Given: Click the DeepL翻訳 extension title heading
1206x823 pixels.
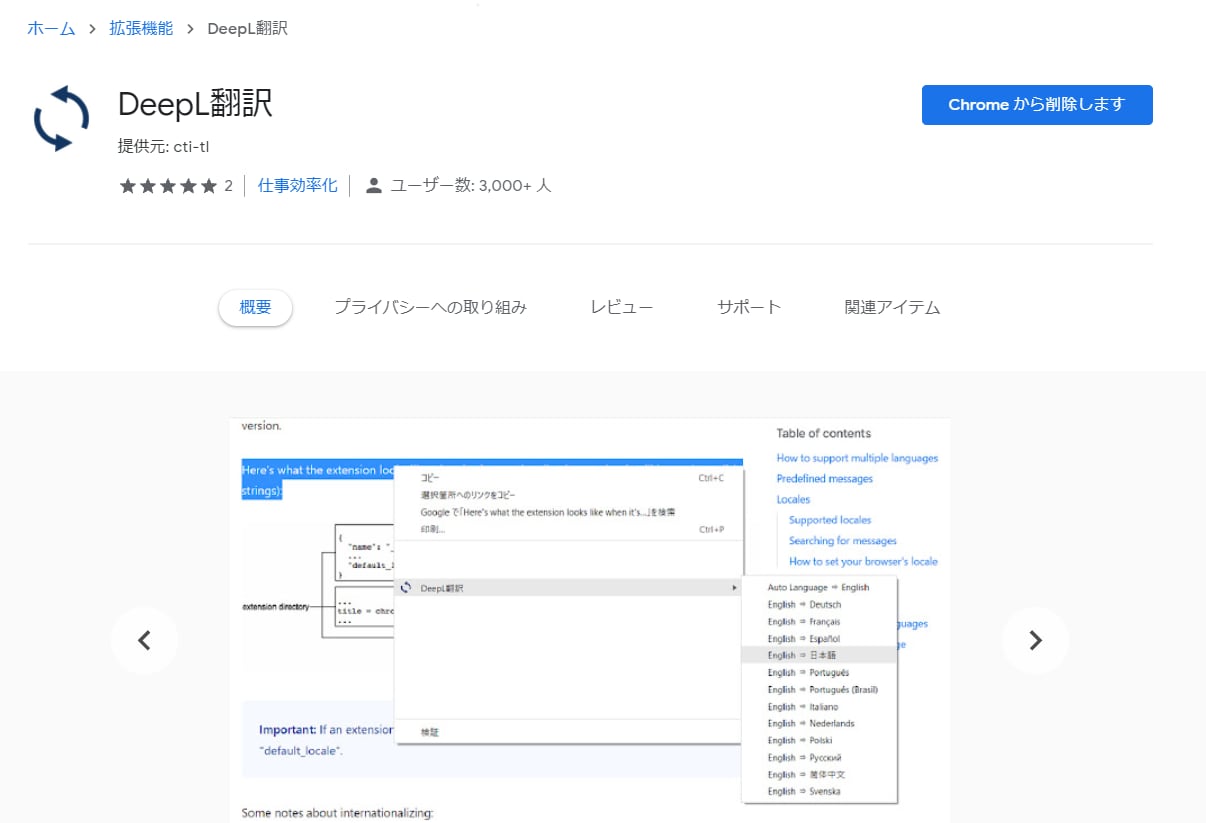Looking at the screenshot, I should click(195, 104).
